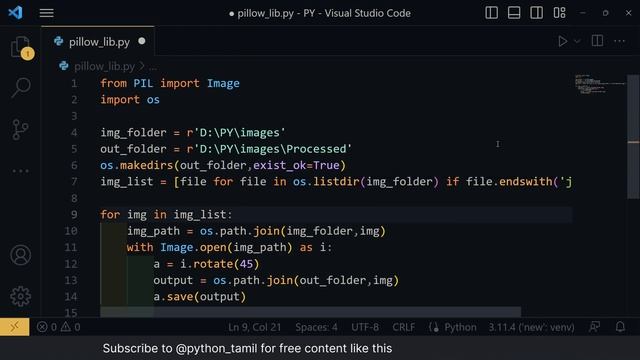The image size is (640, 360).
Task: Open the notifications bell
Action: click(620, 327)
